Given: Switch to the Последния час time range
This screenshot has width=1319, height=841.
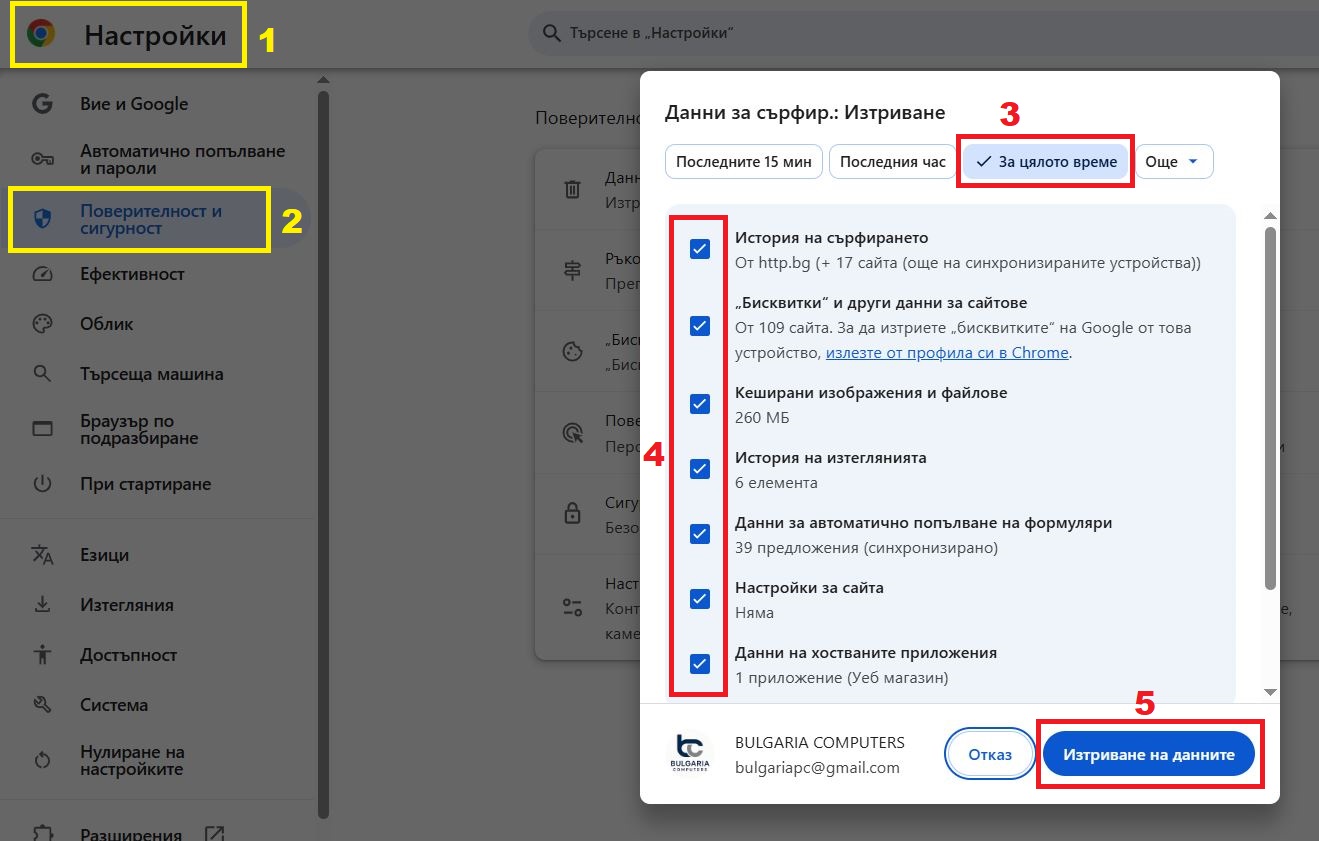Looking at the screenshot, I should (x=892, y=161).
